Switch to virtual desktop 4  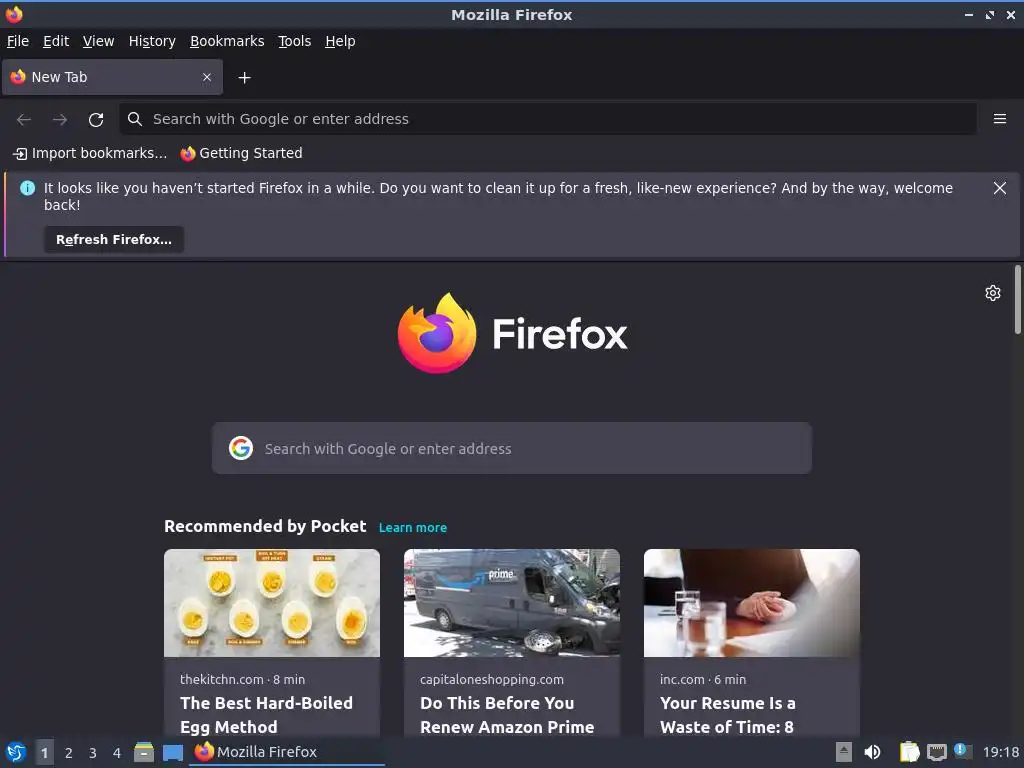tap(117, 752)
